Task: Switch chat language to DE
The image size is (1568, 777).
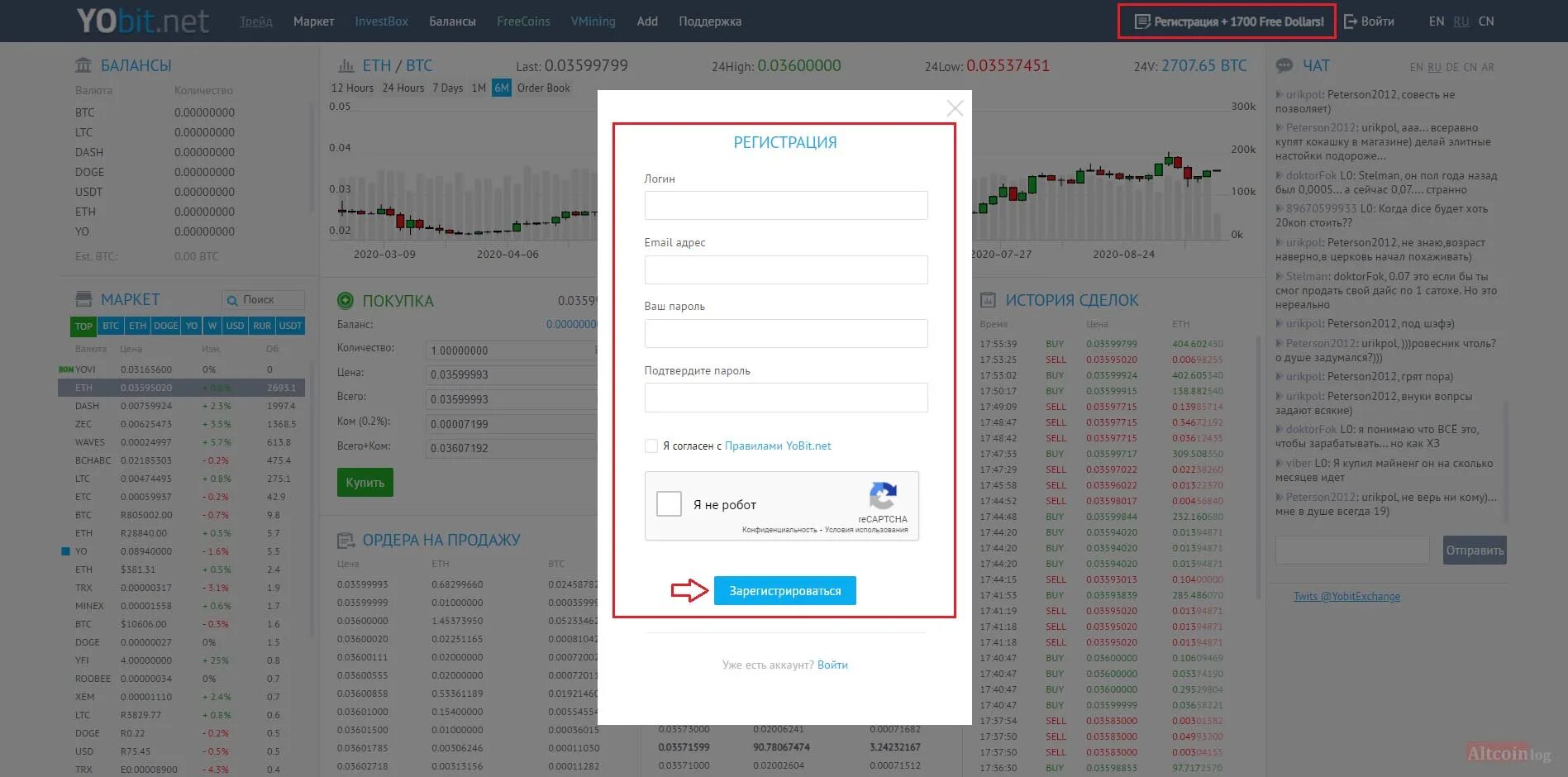Action: 1452,67
